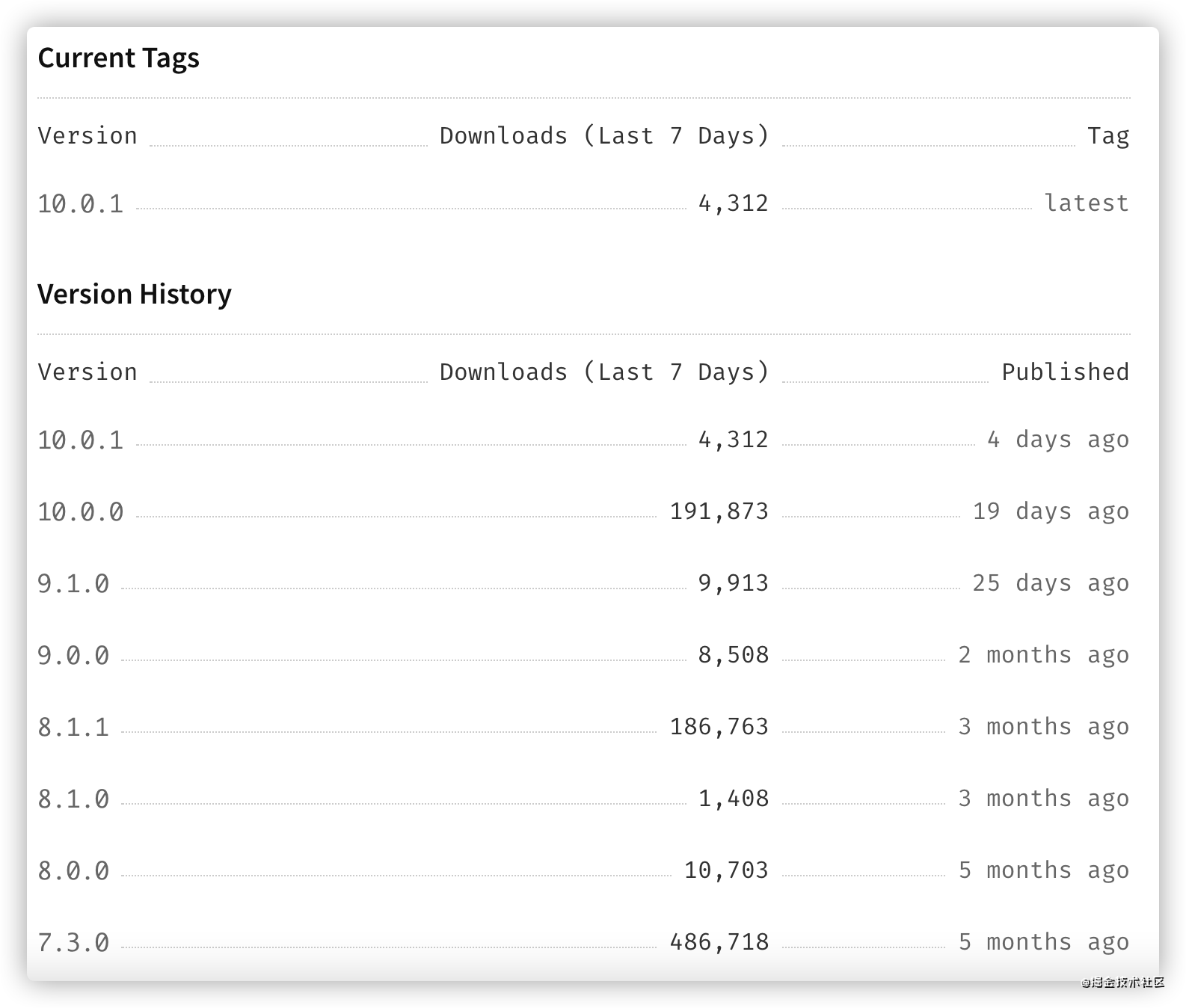The height and width of the screenshot is (1008, 1186).
Task: Open version 10.0.1 under Current Tags
Action: (81, 203)
